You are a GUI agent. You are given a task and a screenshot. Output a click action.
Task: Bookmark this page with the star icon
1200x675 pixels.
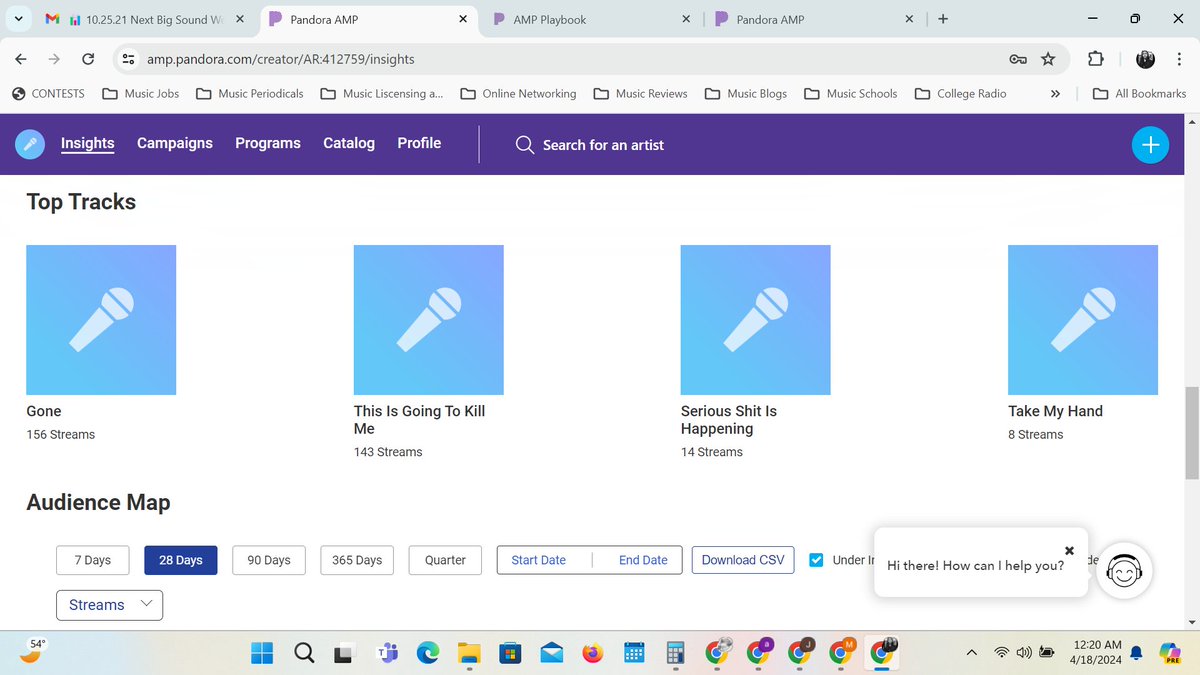tap(1048, 59)
